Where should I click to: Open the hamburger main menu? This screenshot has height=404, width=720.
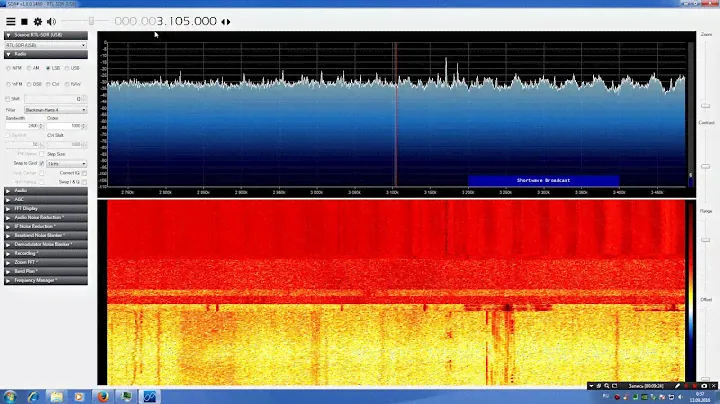[10, 21]
